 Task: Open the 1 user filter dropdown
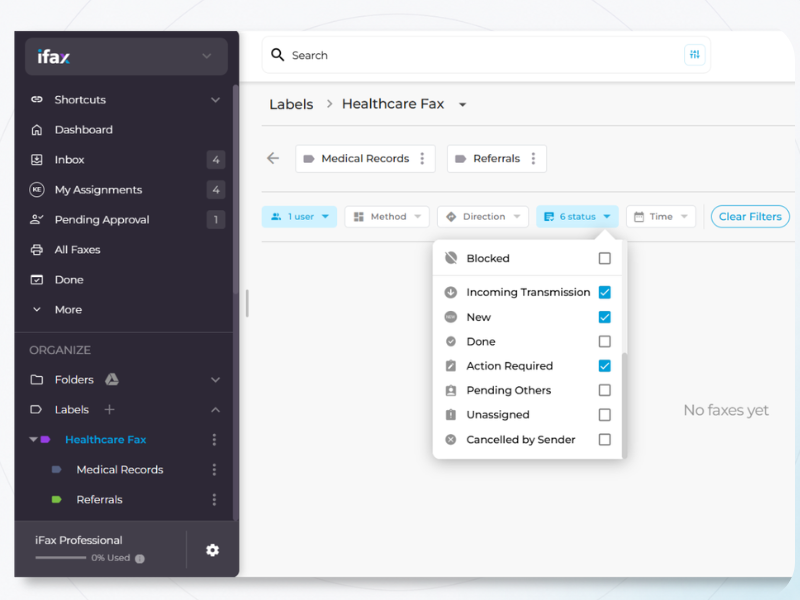299,216
